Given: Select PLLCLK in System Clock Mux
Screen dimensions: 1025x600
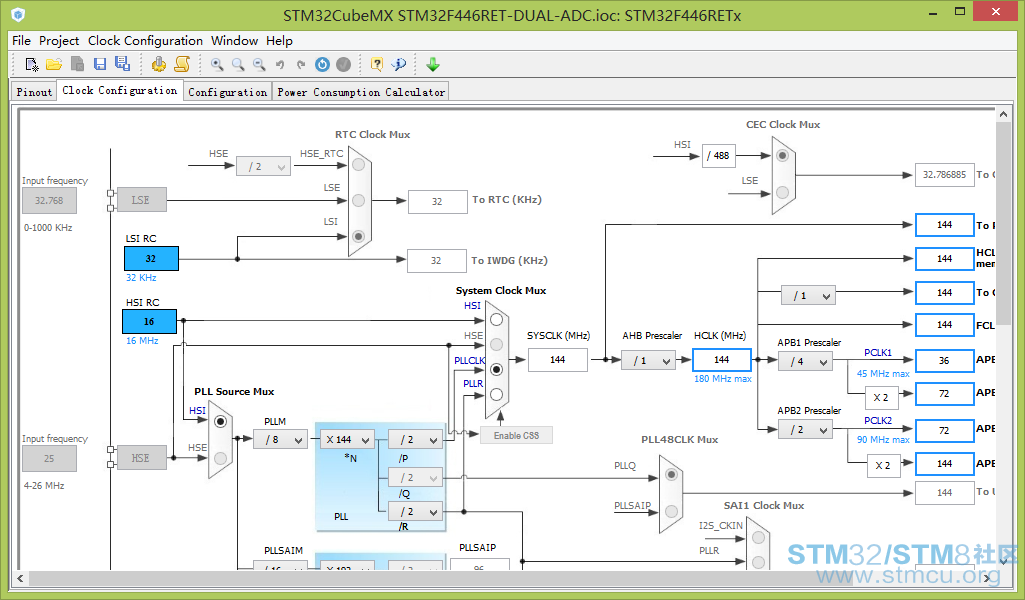Looking at the screenshot, I should pyautogui.click(x=496, y=369).
